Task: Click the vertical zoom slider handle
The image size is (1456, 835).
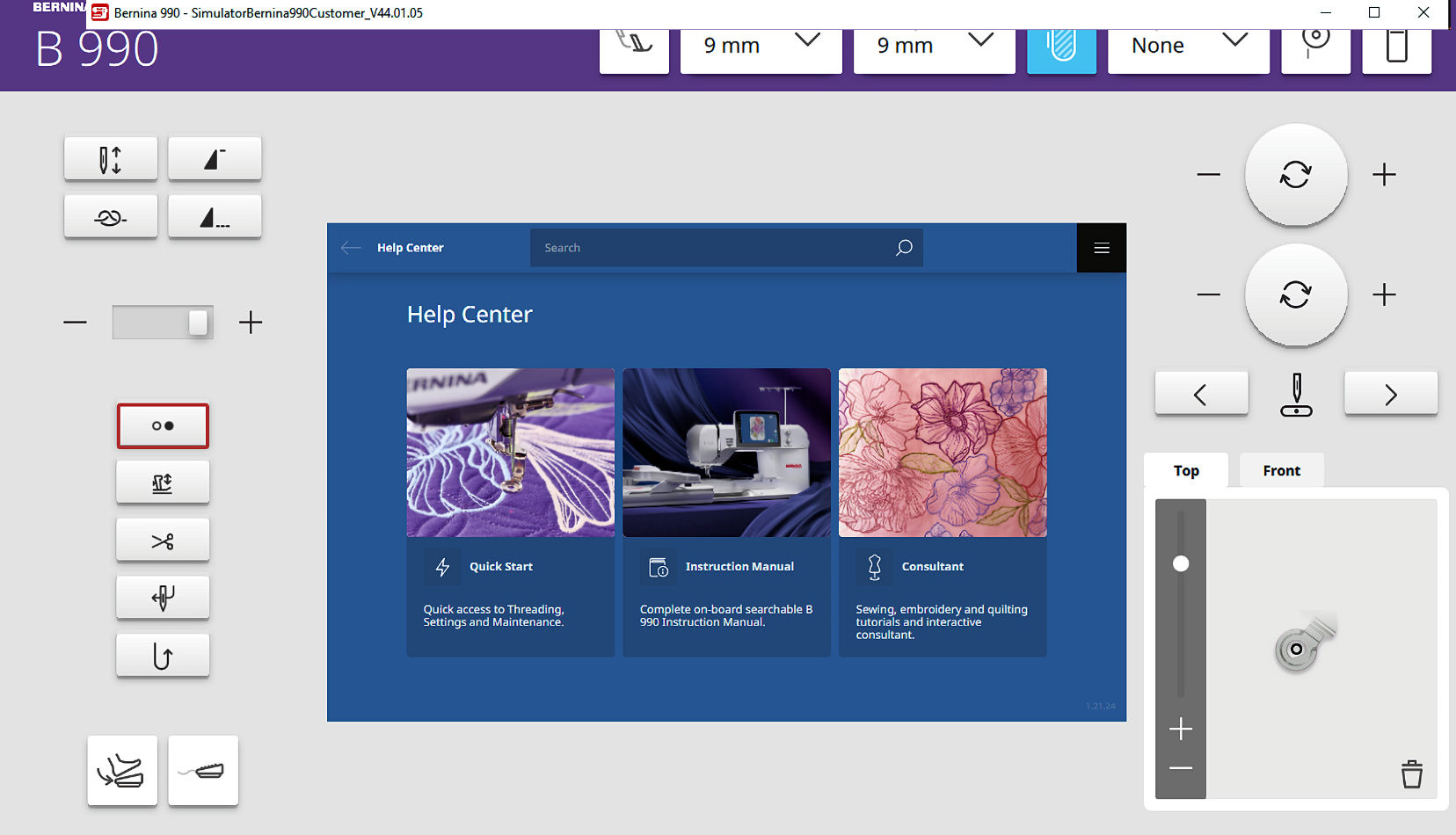Action: (1181, 563)
